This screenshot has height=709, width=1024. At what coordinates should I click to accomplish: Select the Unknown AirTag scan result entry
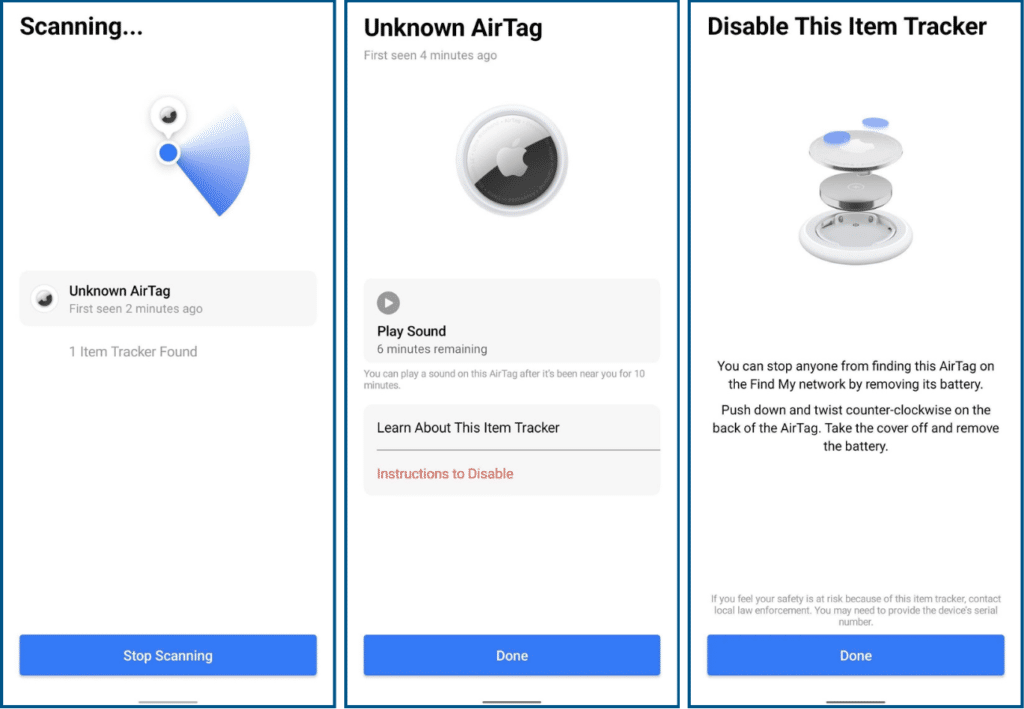tap(167, 298)
